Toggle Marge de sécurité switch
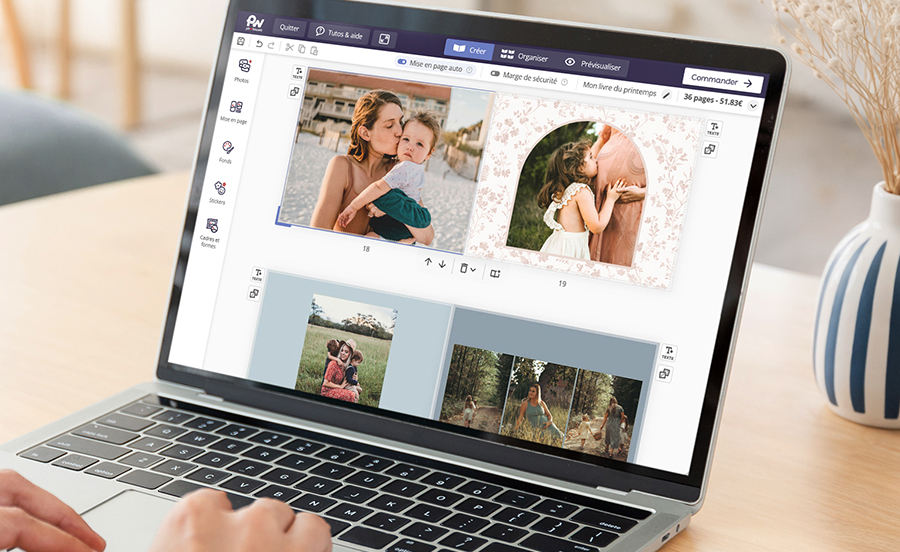The width and height of the screenshot is (900, 552). pos(495,73)
